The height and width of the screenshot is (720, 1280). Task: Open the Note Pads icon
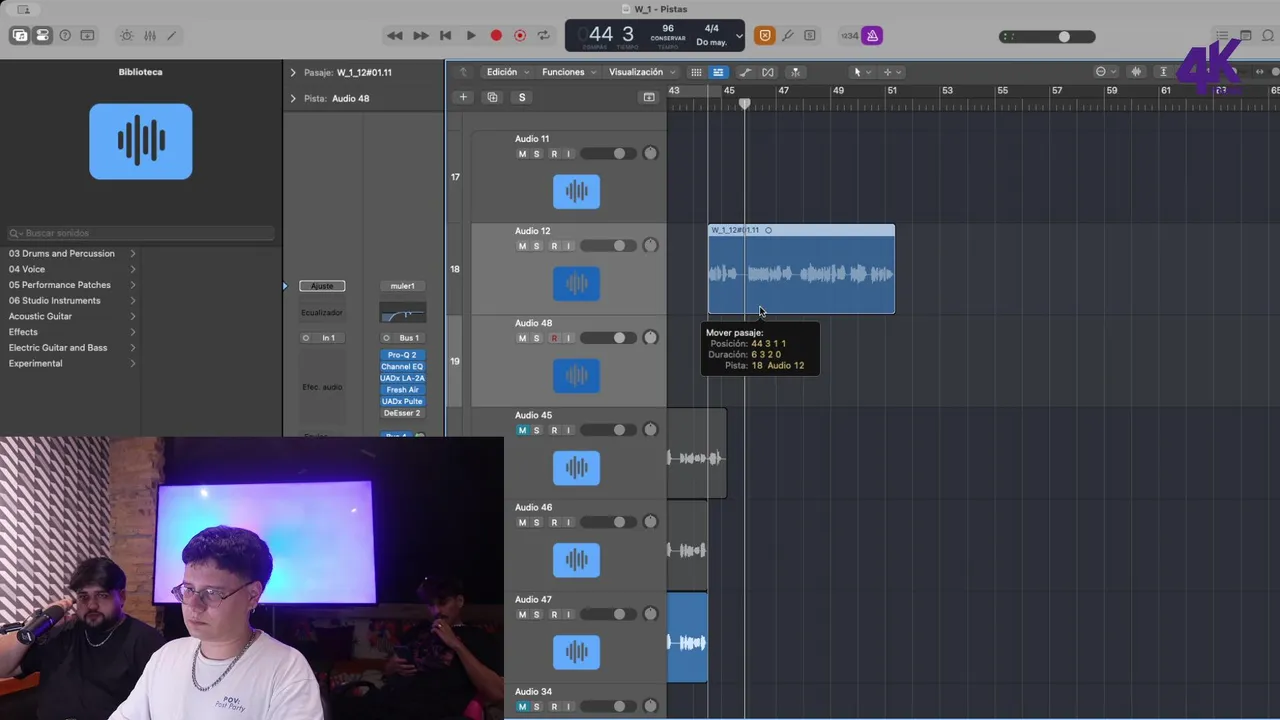click(1245, 35)
